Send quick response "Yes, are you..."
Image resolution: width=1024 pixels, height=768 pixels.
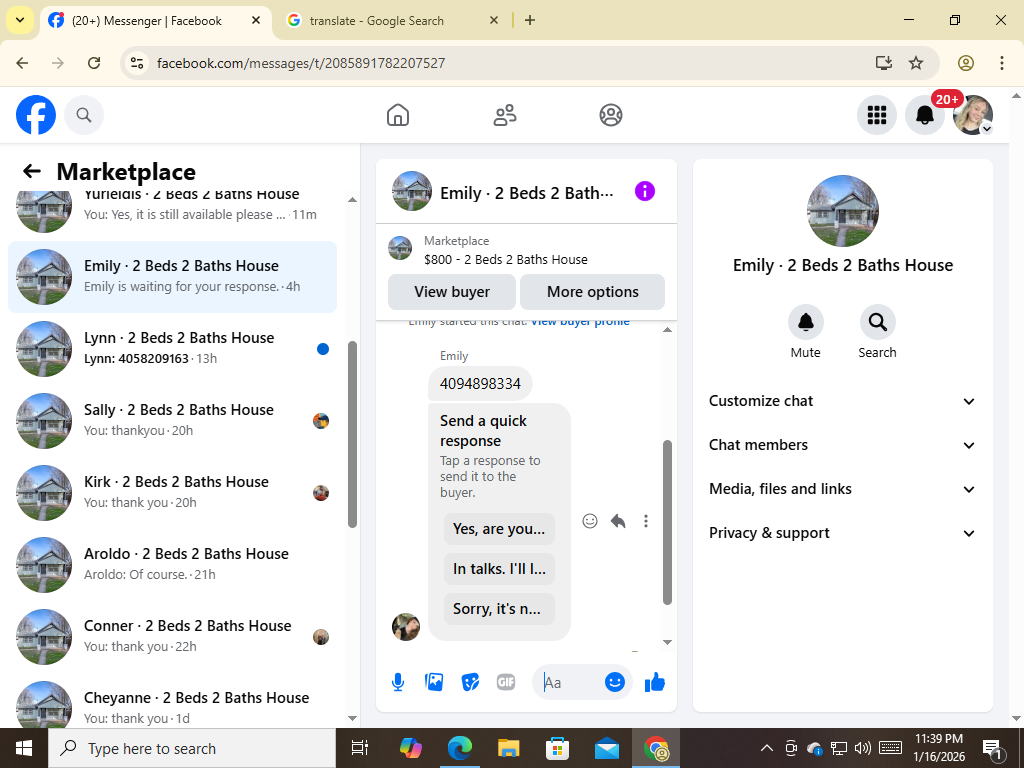499,529
